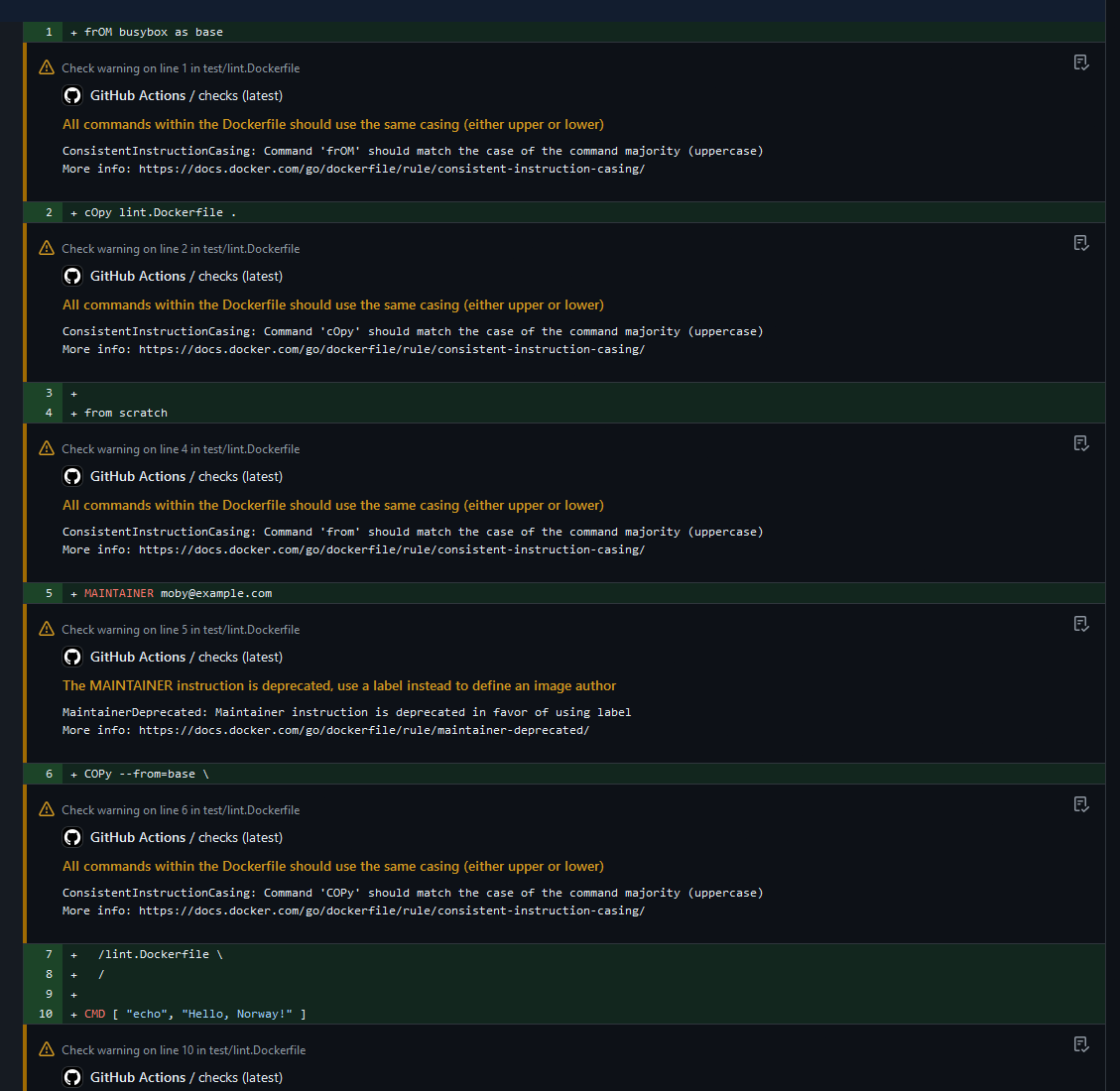Click the GitHub Actions octocat logo on line 1 warning
Image resolution: width=1120 pixels, height=1091 pixels.
71,95
